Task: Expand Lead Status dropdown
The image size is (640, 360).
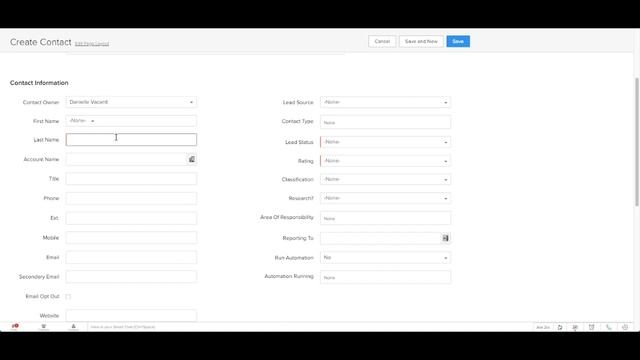Action: tap(385, 142)
